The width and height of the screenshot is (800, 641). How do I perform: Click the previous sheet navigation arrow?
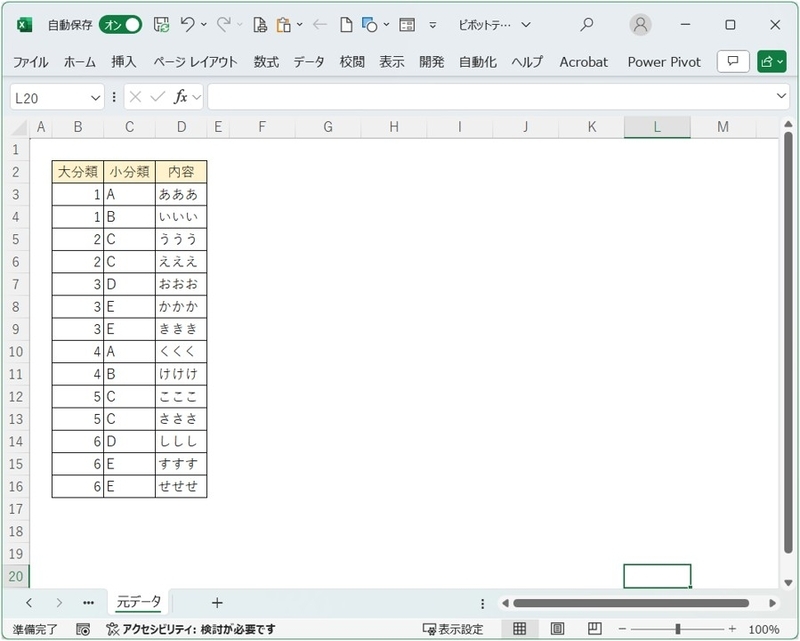click(29, 603)
